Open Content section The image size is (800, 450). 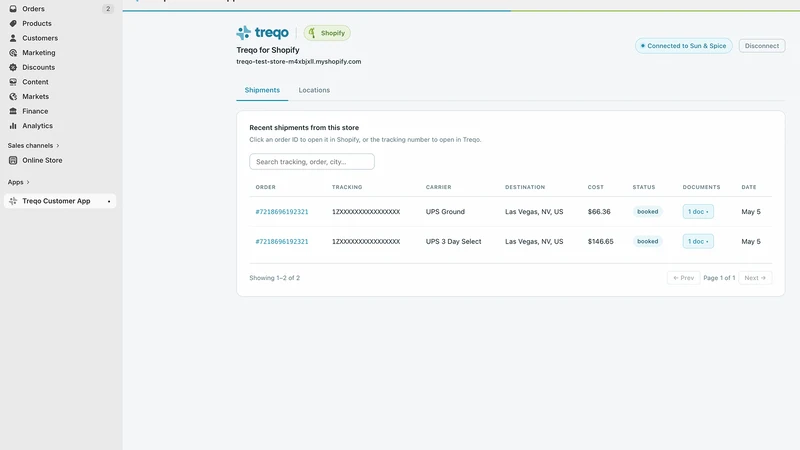coord(35,82)
